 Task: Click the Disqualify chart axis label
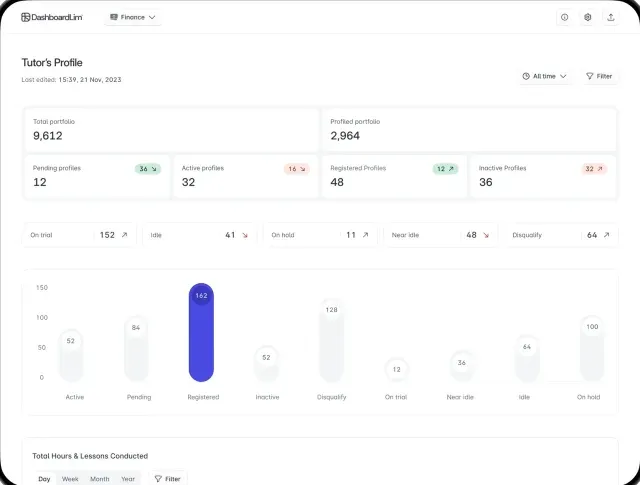coord(331,397)
